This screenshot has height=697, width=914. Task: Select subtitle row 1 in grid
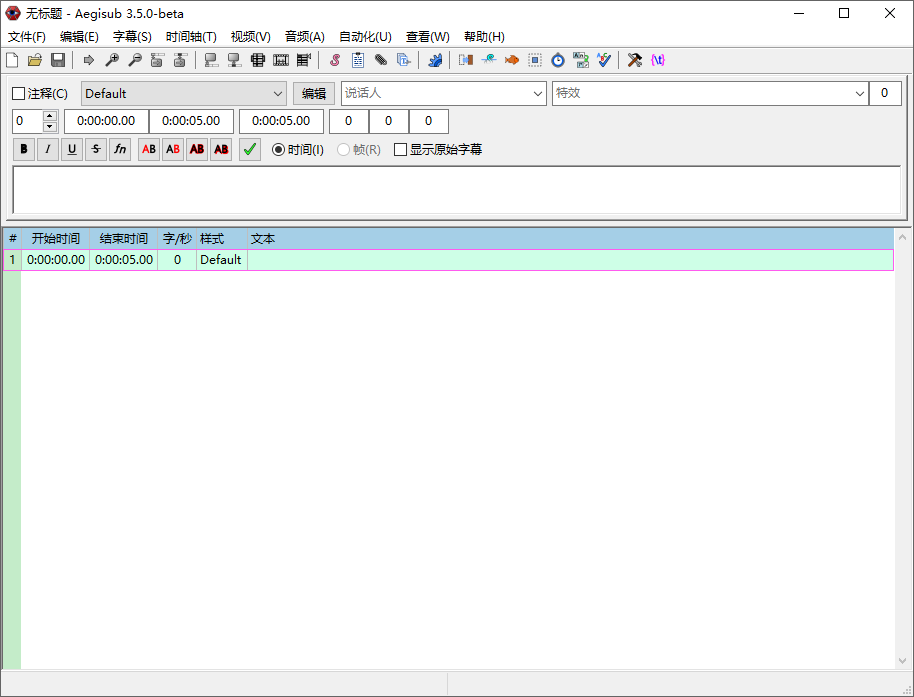pos(448,260)
